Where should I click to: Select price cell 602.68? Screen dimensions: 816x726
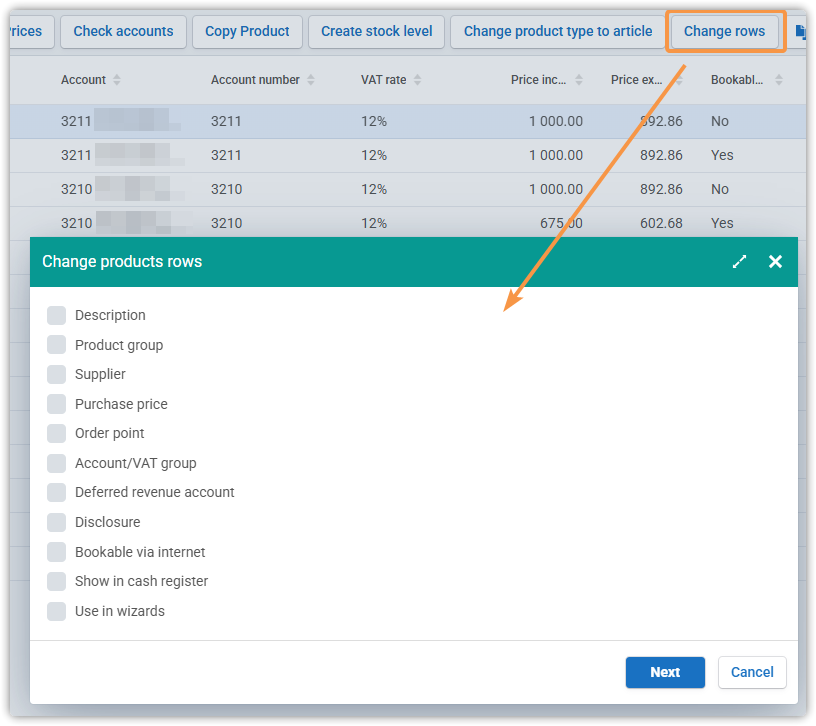tap(661, 223)
